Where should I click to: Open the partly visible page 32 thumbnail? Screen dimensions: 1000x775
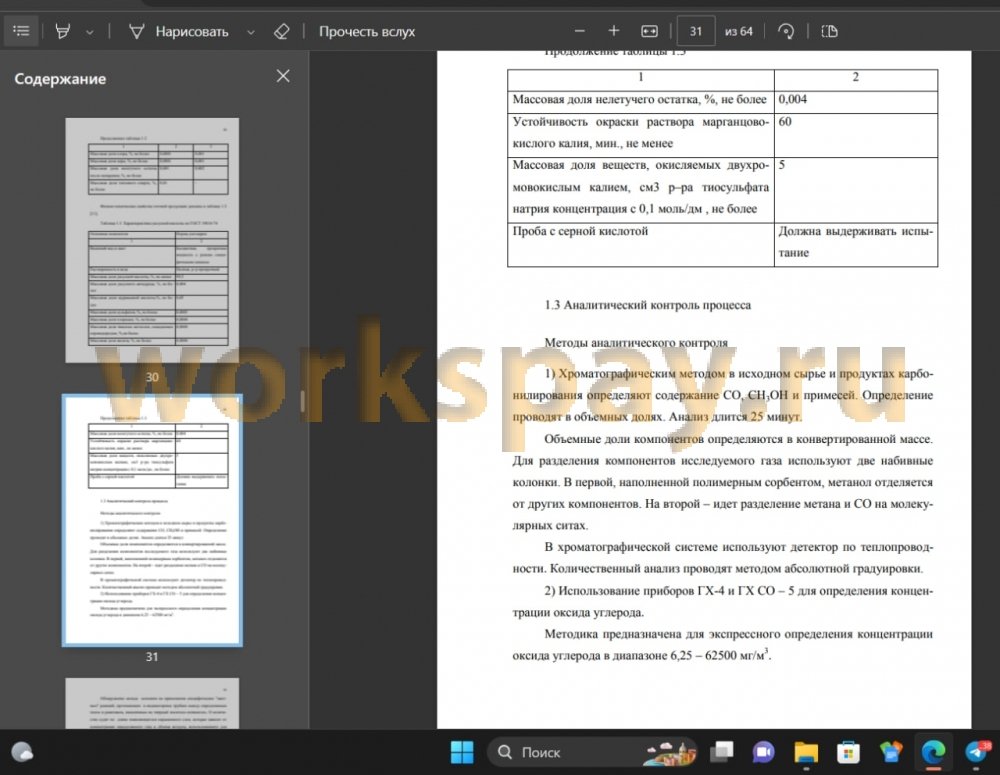(152, 703)
